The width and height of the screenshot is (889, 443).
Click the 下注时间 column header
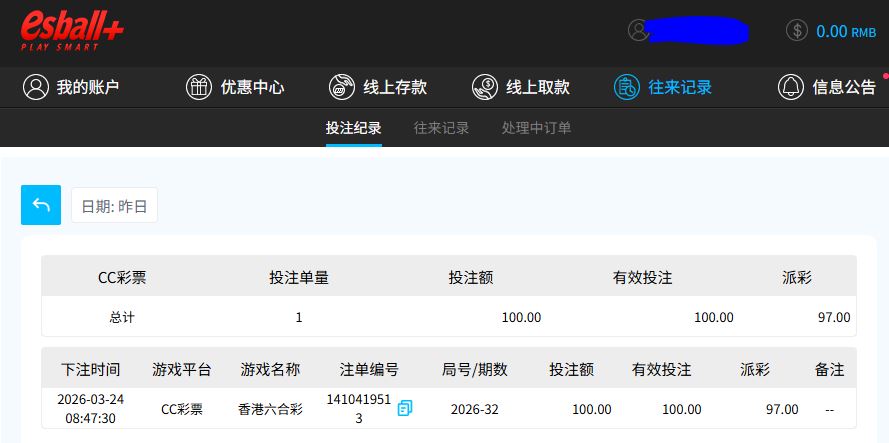click(91, 369)
